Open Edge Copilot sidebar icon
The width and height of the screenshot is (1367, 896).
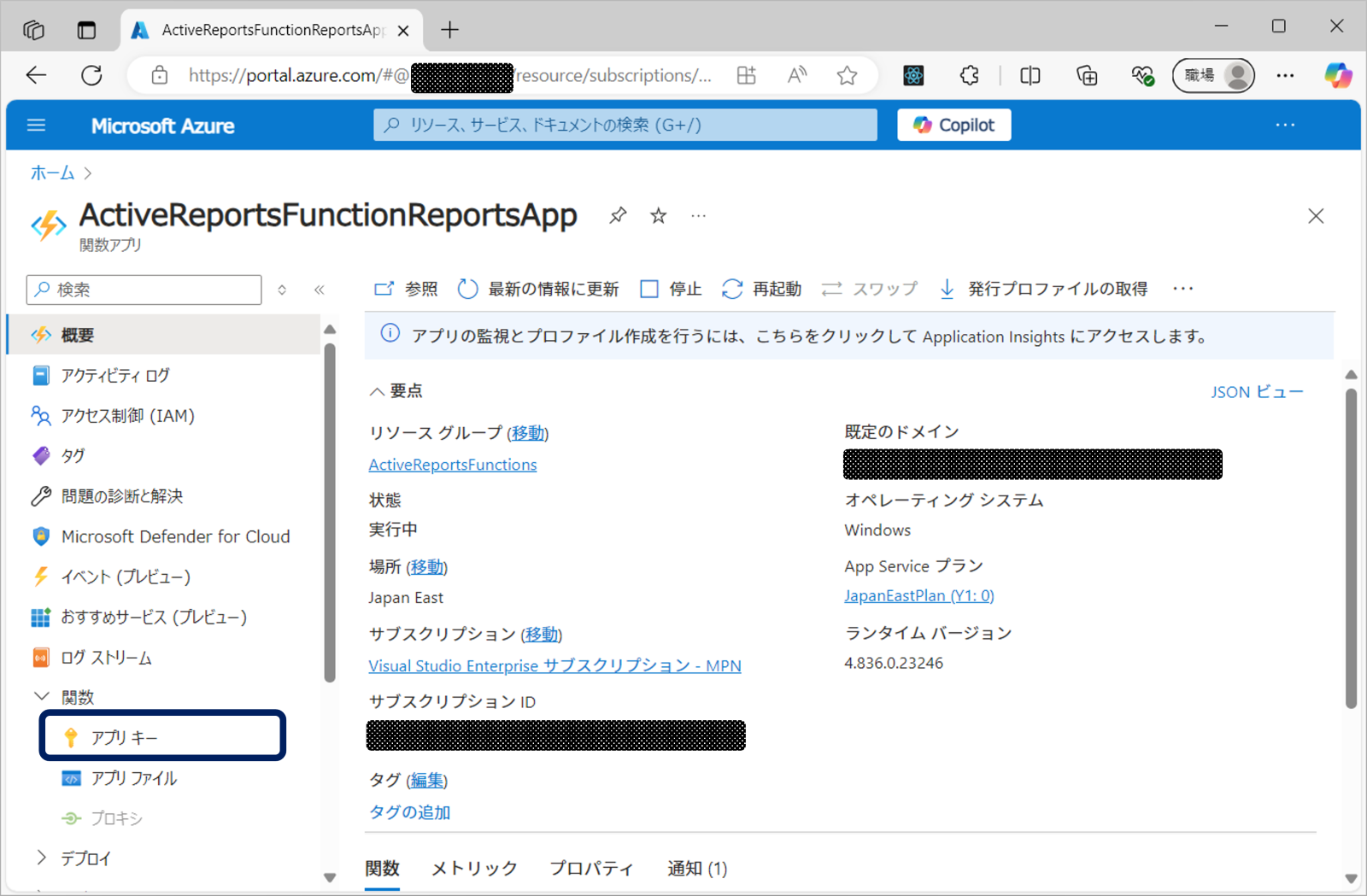click(1338, 75)
